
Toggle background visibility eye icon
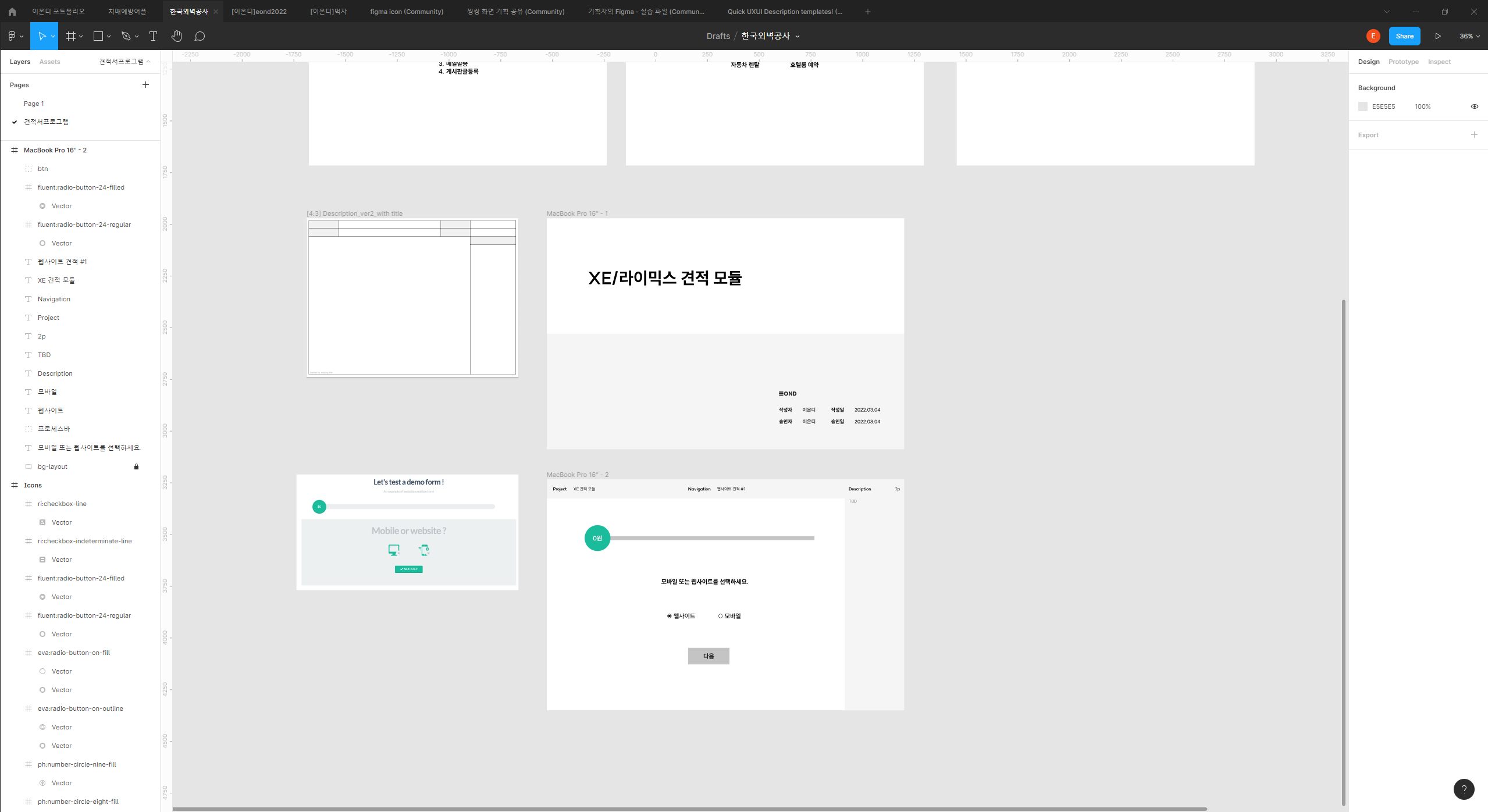point(1474,106)
